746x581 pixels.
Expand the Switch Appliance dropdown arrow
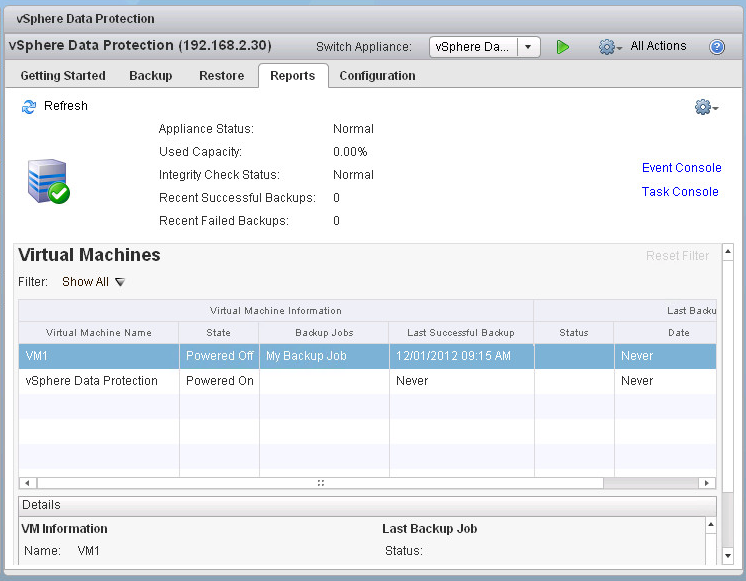528,47
